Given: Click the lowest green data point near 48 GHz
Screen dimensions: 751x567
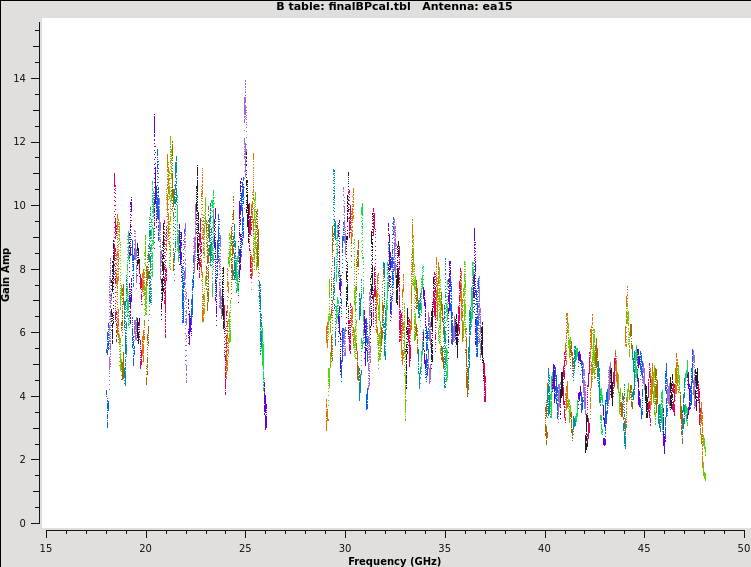Looking at the screenshot, I should tap(705, 478).
